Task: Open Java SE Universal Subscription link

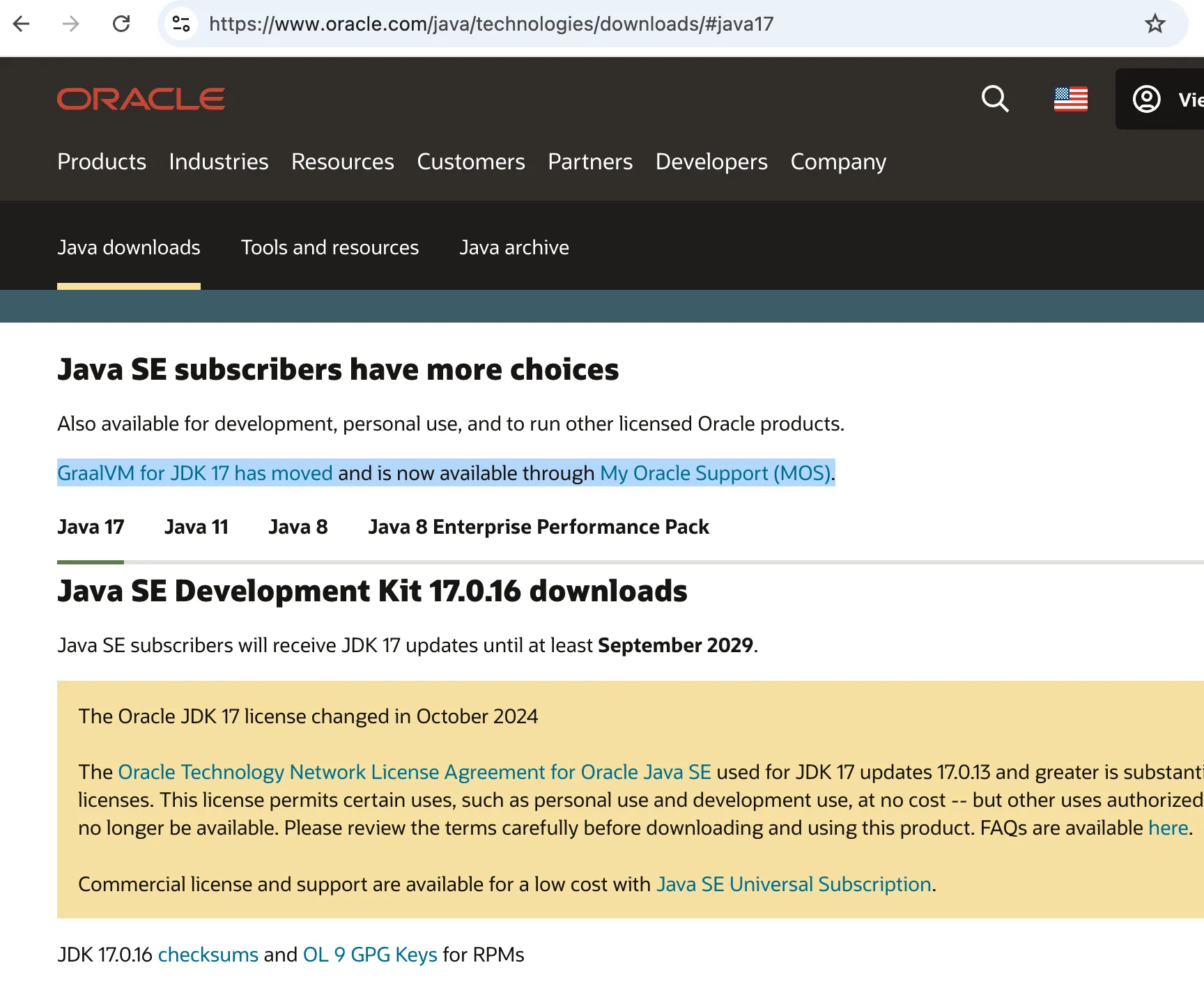Action: point(794,884)
